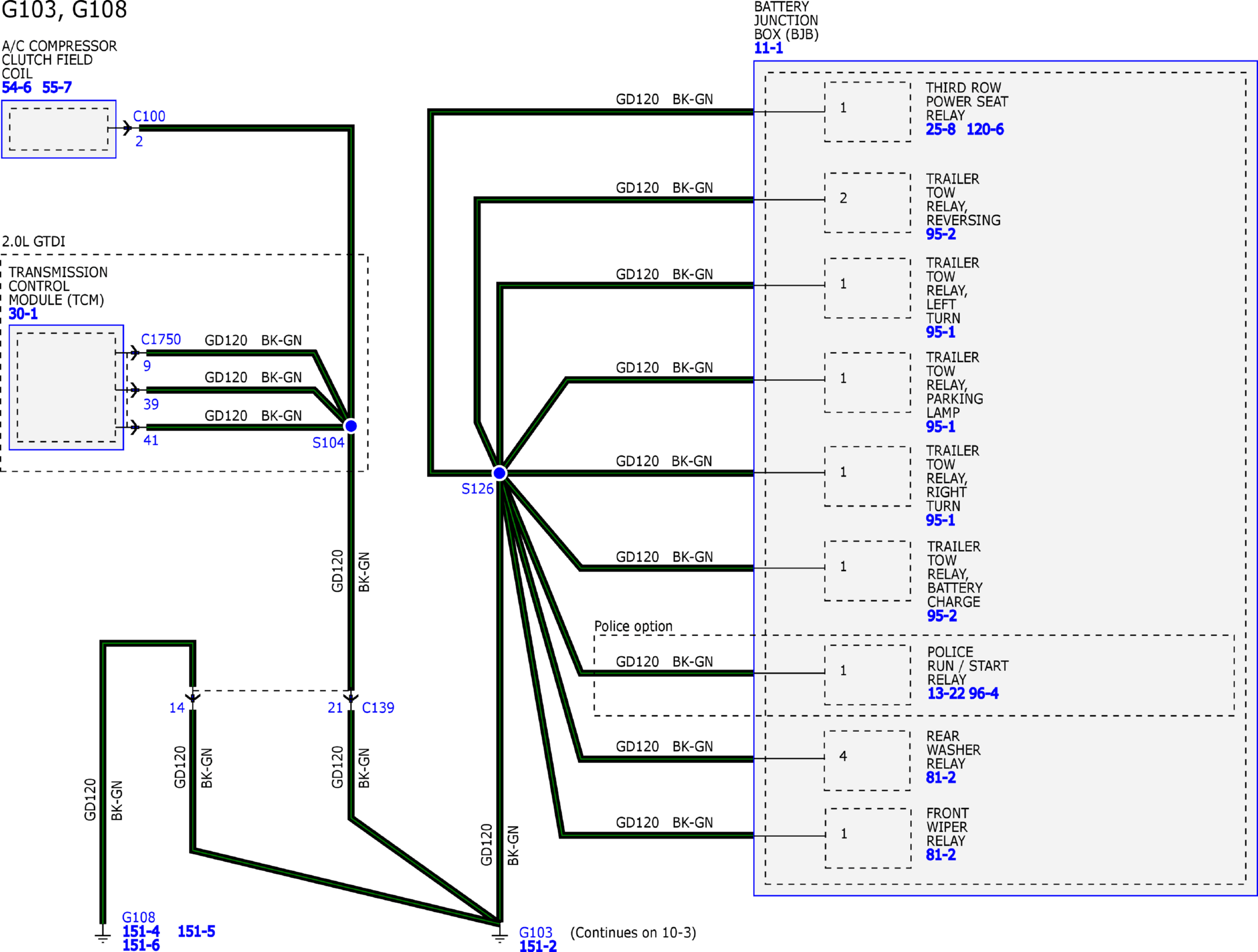1258x952 pixels.
Task: Select the Front Wiper Relay box
Action: click(x=868, y=838)
